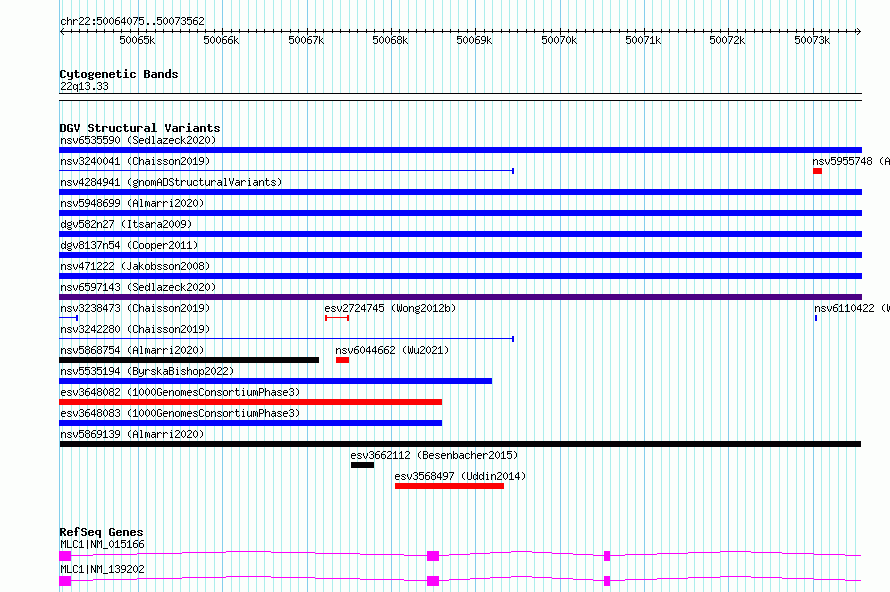Select the Cytogenetic Bands track title
The width and height of the screenshot is (890, 592).
[x=119, y=74]
